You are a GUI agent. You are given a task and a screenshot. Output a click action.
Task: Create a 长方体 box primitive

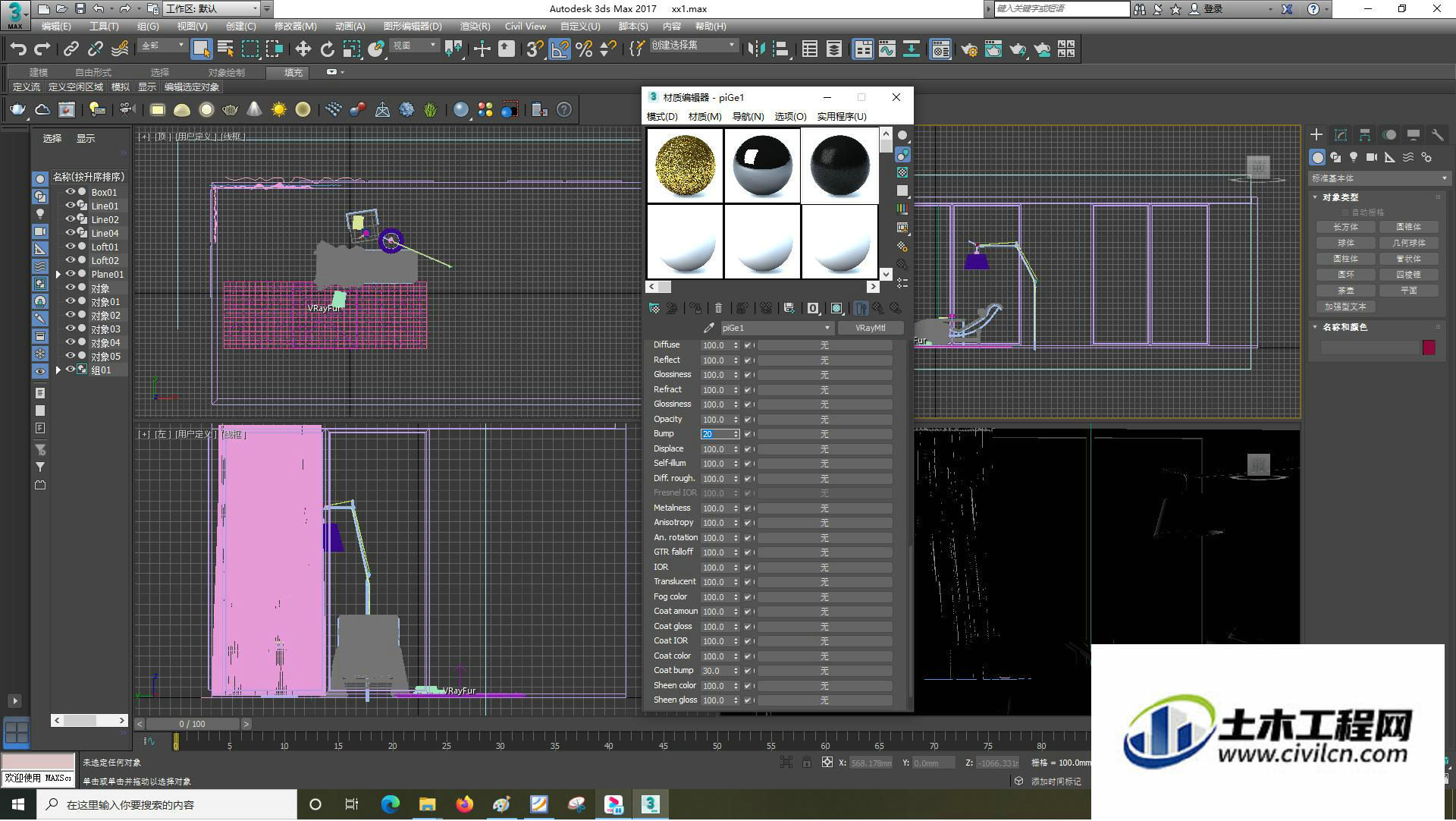pyautogui.click(x=1345, y=227)
